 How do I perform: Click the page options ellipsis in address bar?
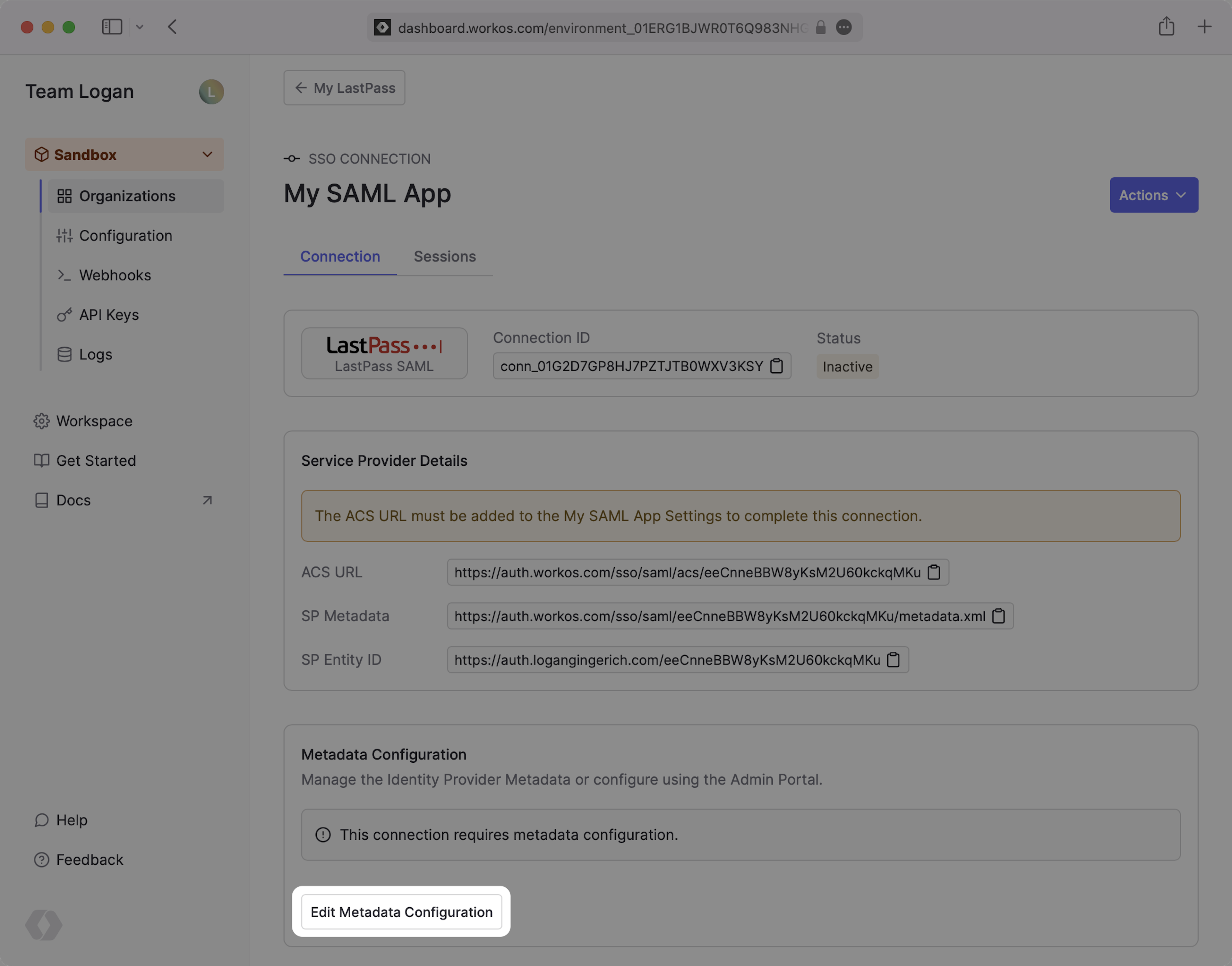(x=843, y=27)
